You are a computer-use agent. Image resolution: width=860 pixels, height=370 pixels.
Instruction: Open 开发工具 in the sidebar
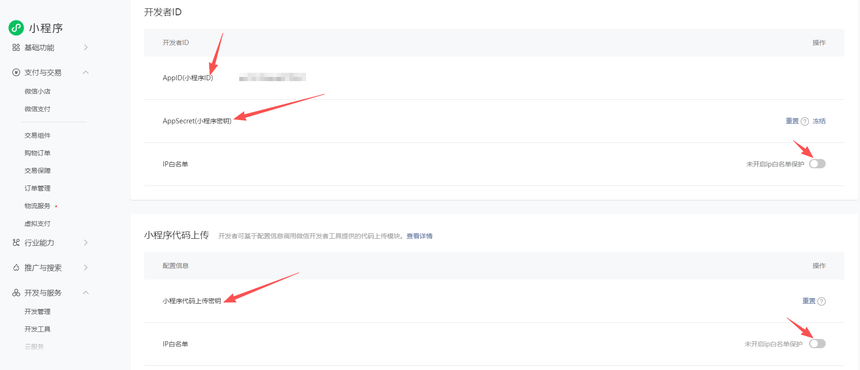[38, 329]
